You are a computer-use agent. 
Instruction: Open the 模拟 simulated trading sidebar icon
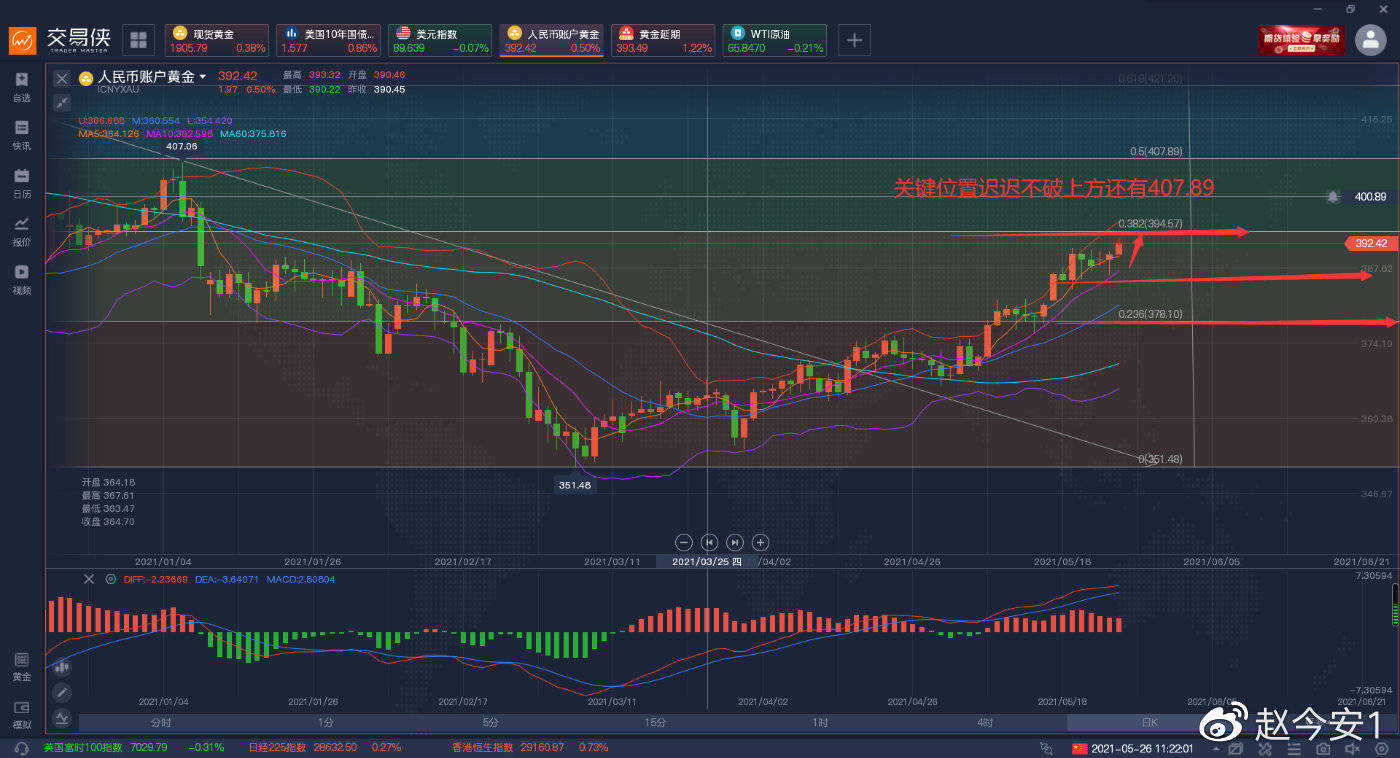(22, 714)
